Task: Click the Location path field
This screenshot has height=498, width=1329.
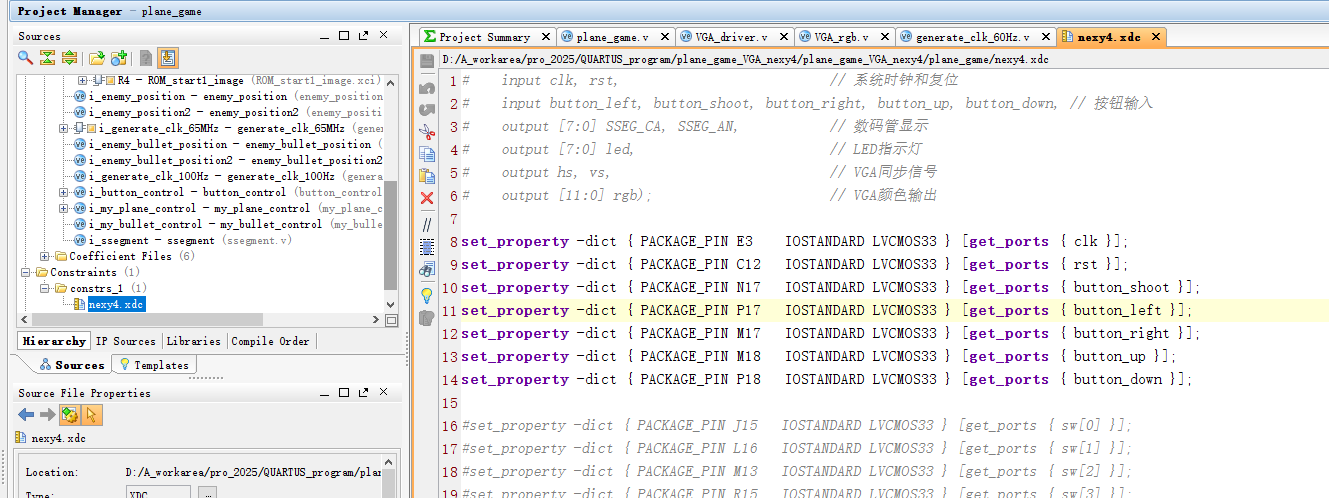Action: coord(254,472)
